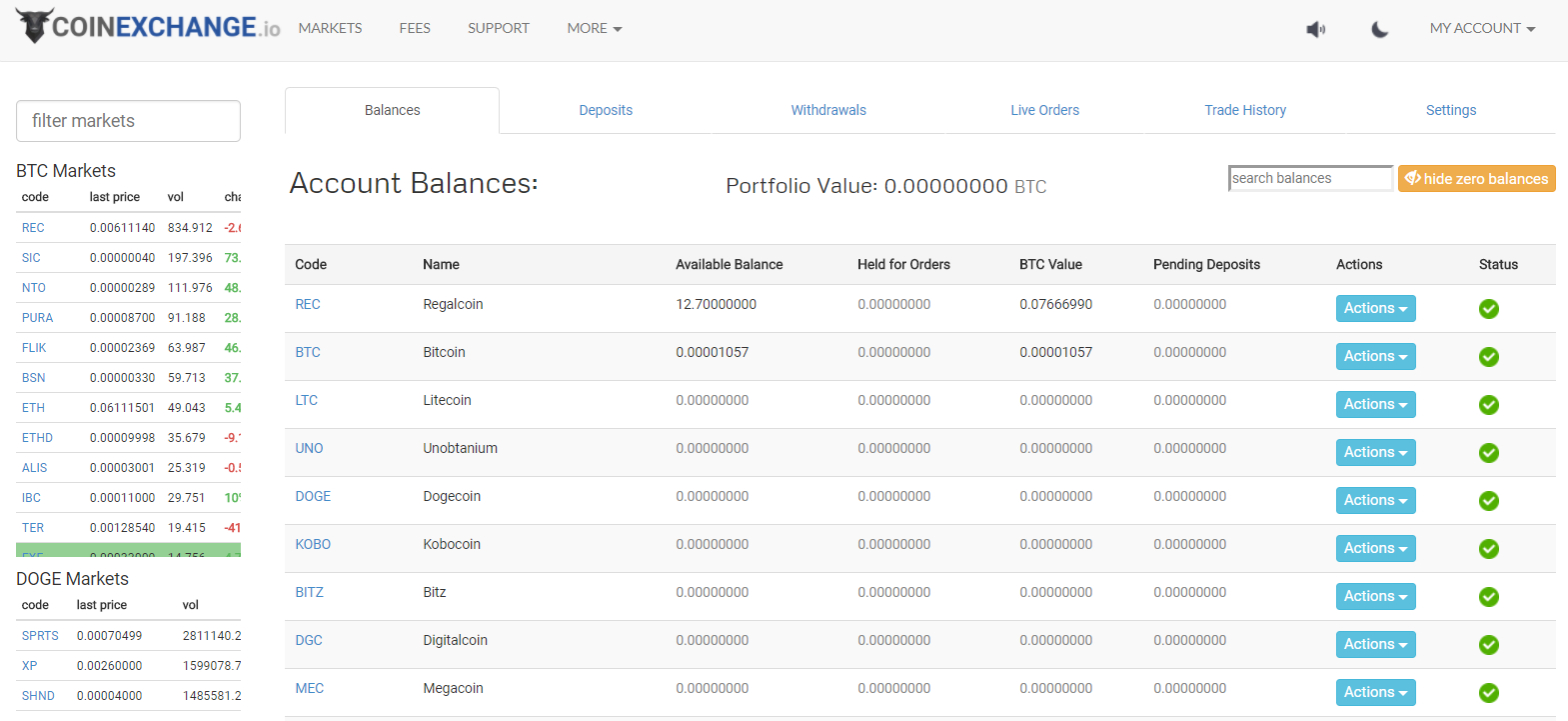Click the Litecoin green status icon
The height and width of the screenshot is (721, 1568).
coord(1488,405)
